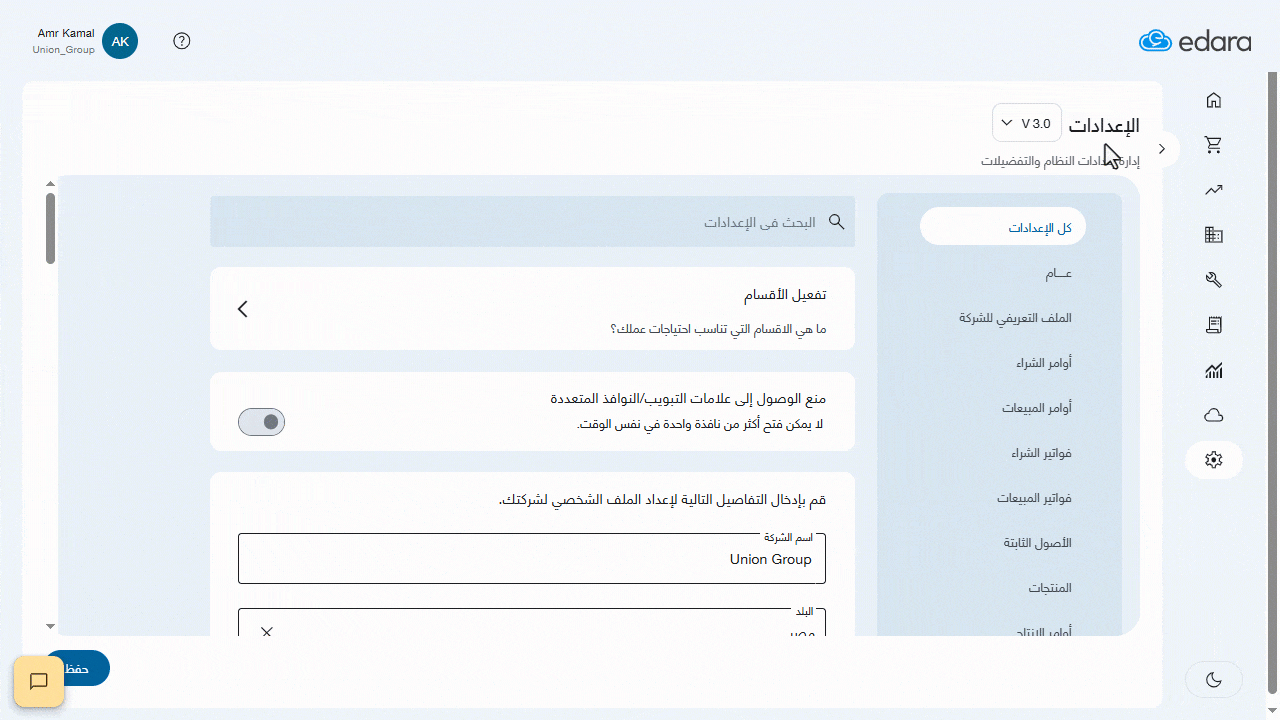1280x720 pixels.
Task: Click the حفظ save button
Action: [77, 668]
